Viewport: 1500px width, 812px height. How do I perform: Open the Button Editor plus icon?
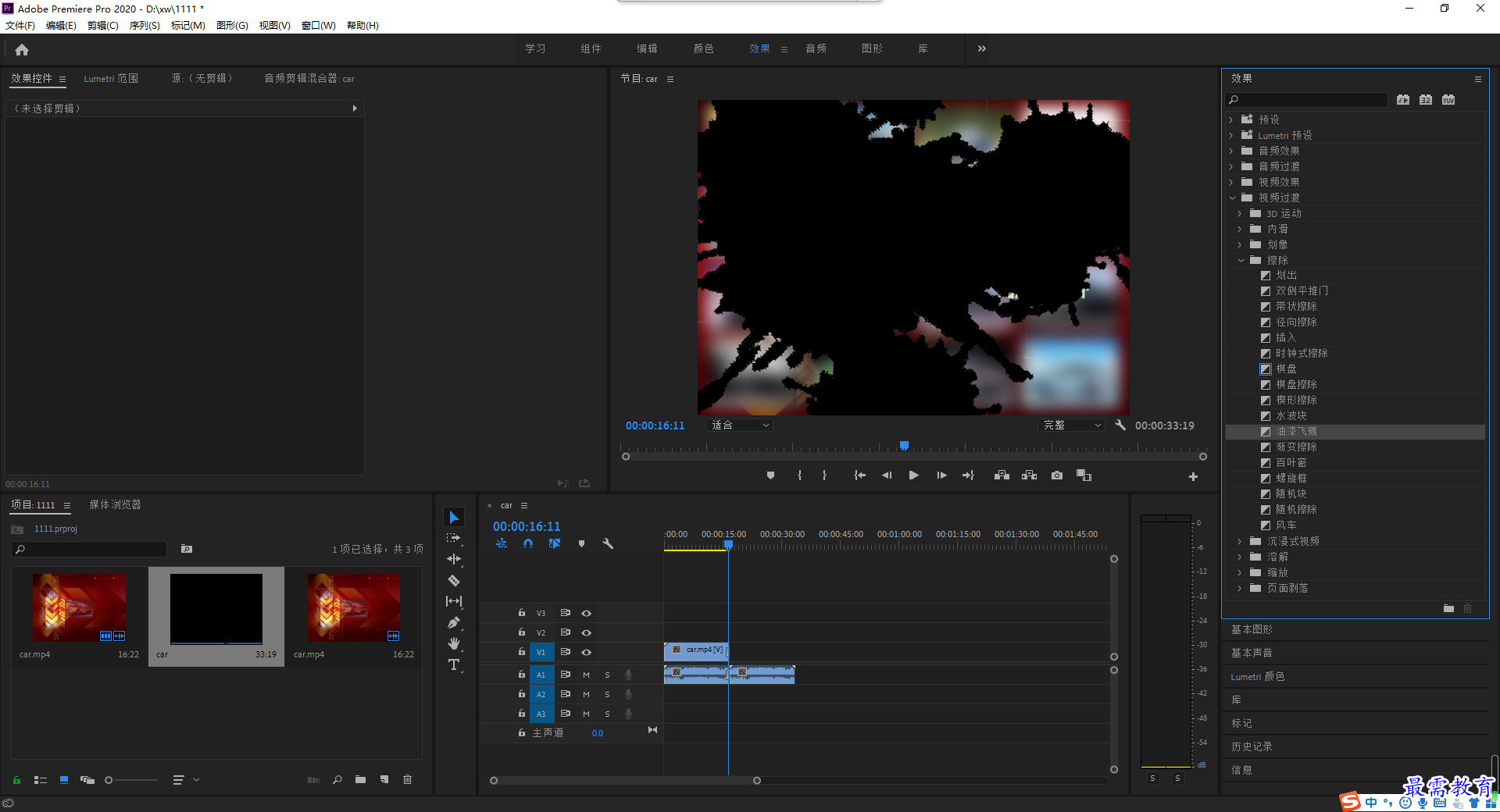pos(1193,476)
